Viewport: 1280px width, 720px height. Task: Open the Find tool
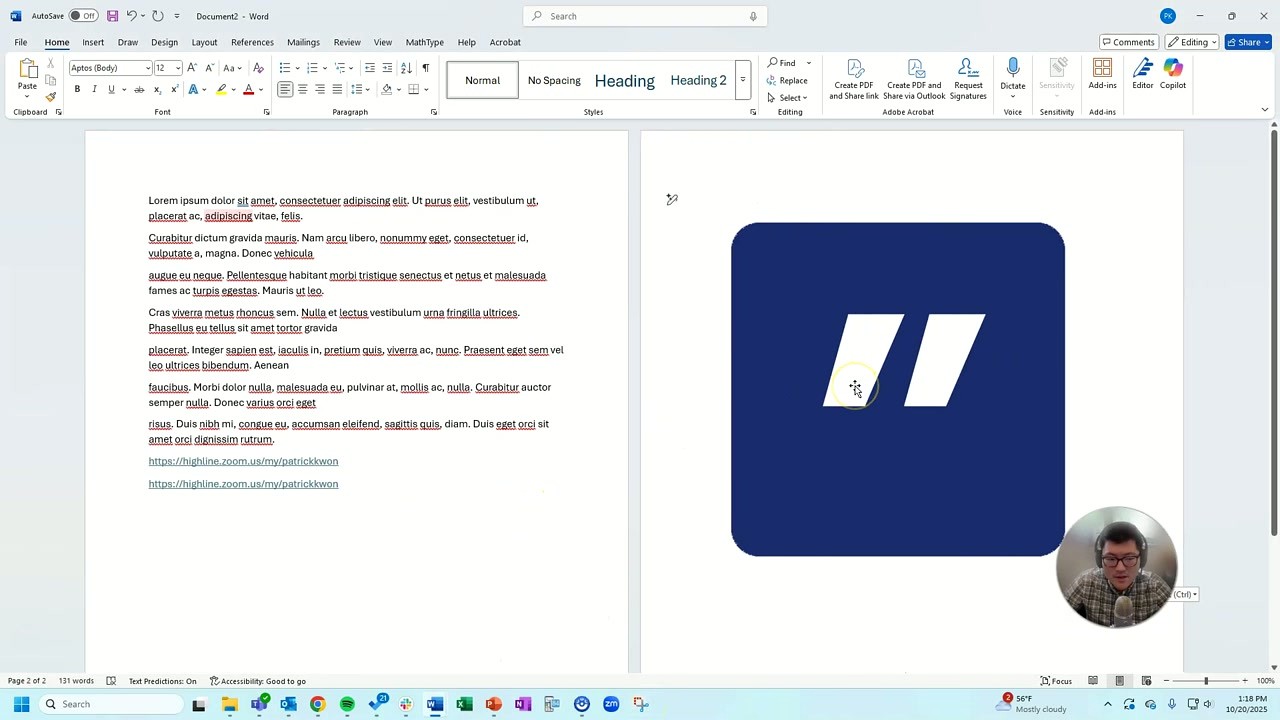coord(786,62)
